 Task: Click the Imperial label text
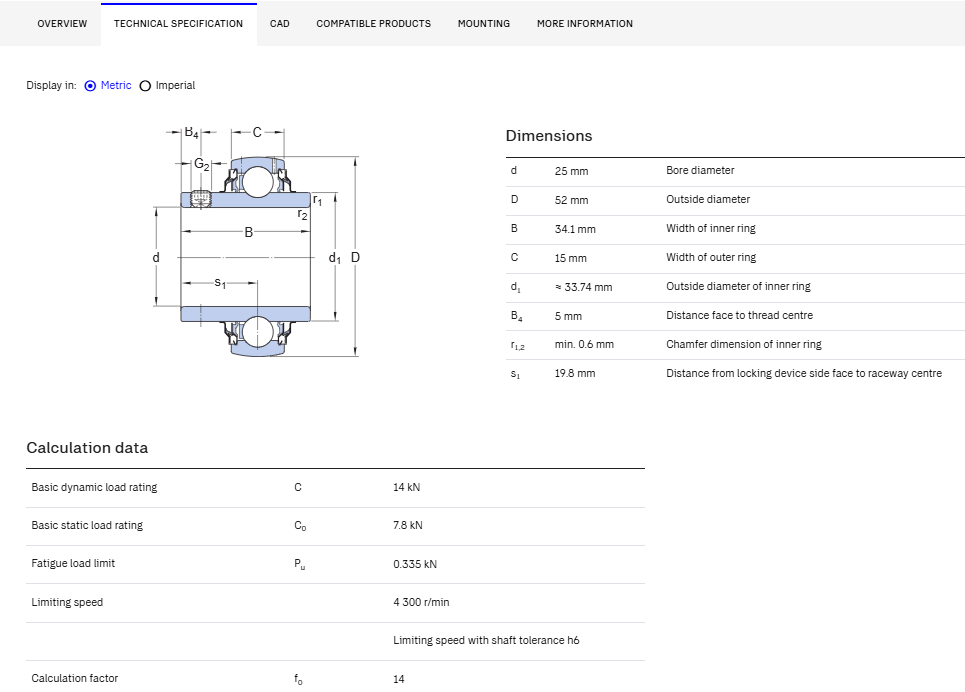tap(175, 86)
